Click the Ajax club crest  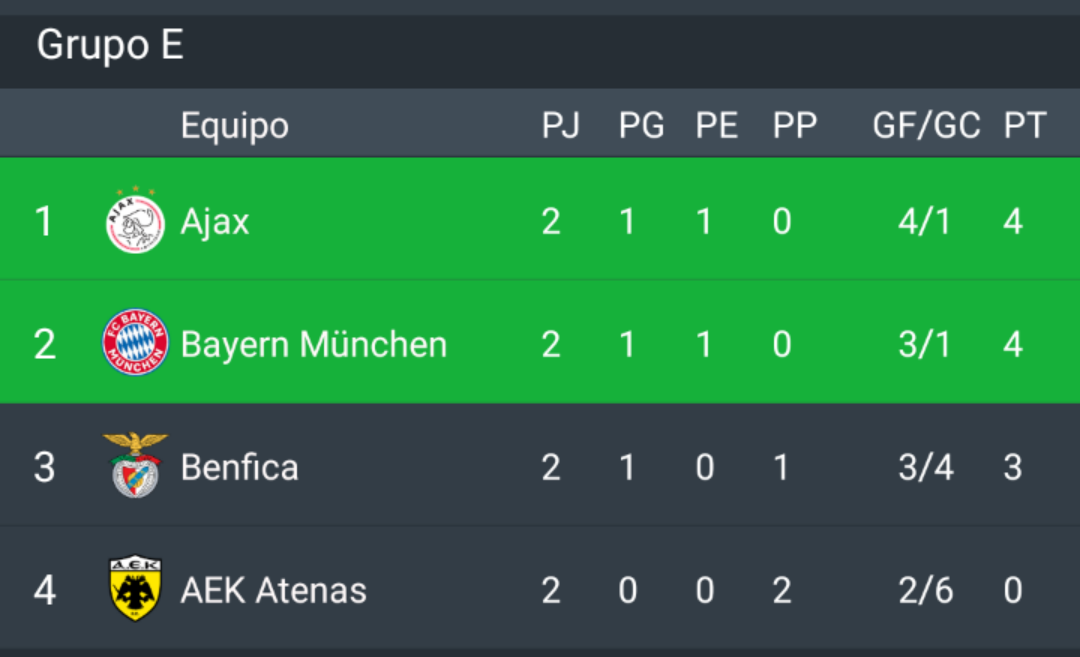point(135,220)
